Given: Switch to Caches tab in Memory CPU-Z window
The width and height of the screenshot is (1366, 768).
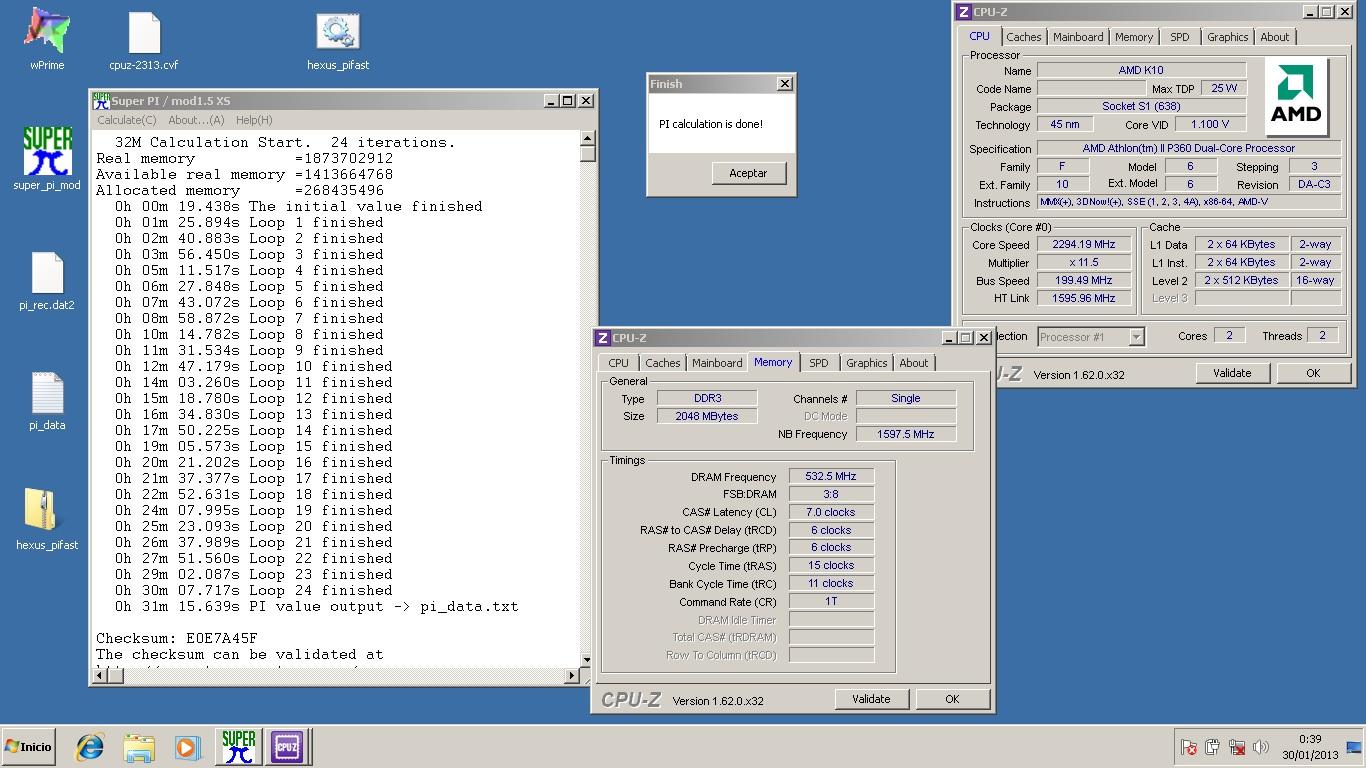Looking at the screenshot, I should (662, 363).
